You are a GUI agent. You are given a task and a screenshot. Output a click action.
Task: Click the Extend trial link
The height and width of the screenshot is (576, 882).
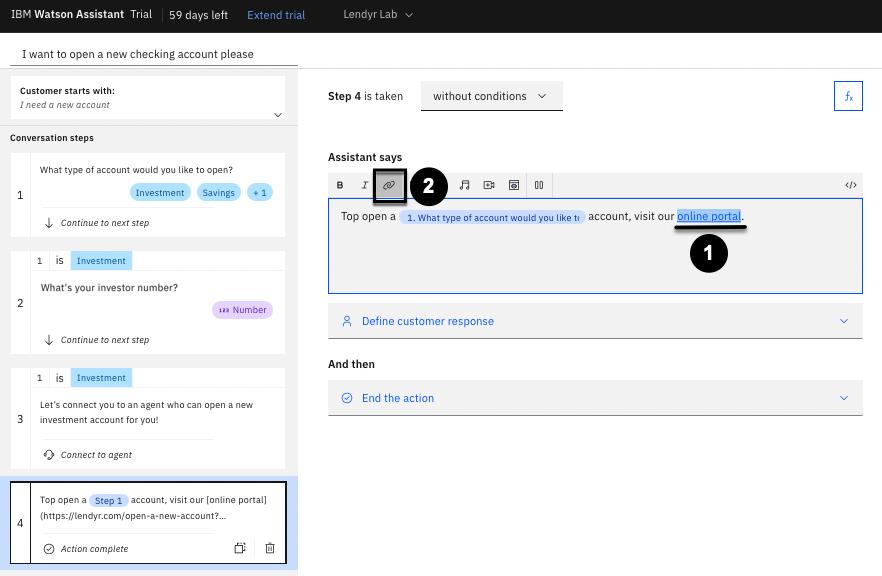[x=276, y=15]
